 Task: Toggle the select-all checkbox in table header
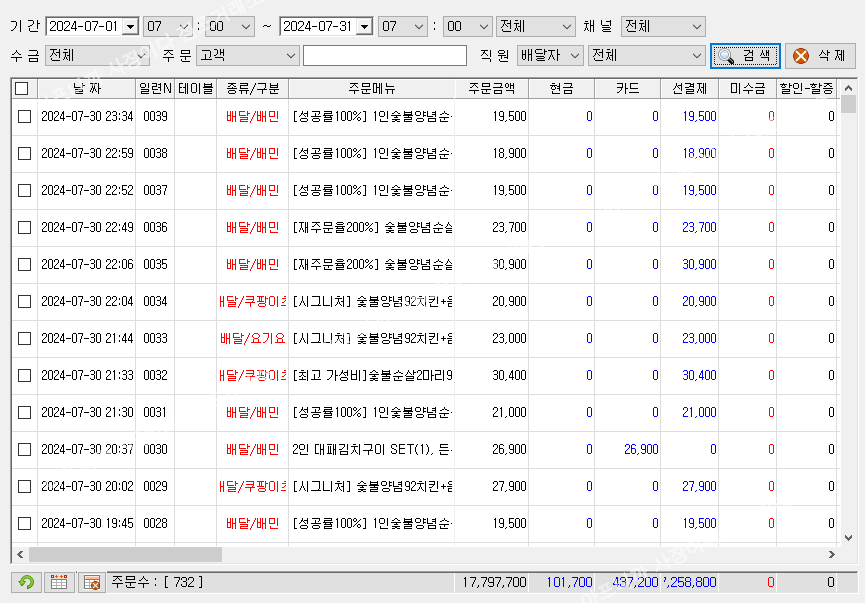pos(22,89)
